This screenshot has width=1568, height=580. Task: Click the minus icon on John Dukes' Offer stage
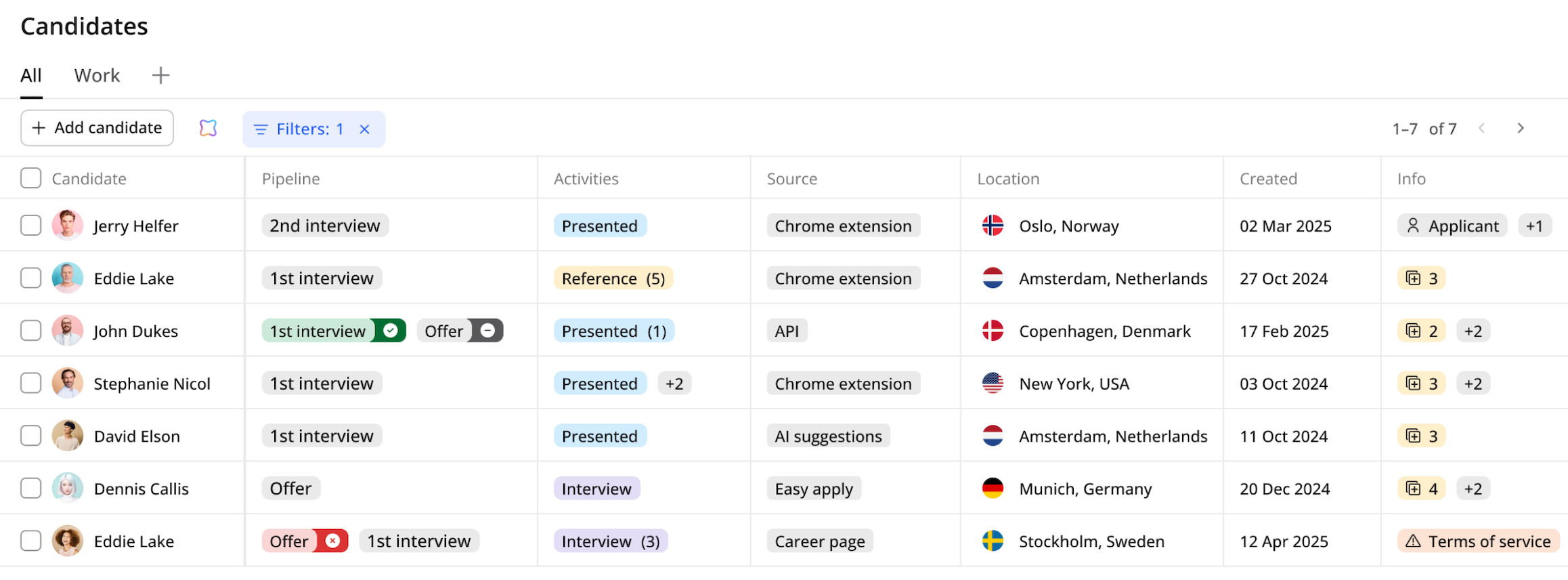click(x=487, y=331)
